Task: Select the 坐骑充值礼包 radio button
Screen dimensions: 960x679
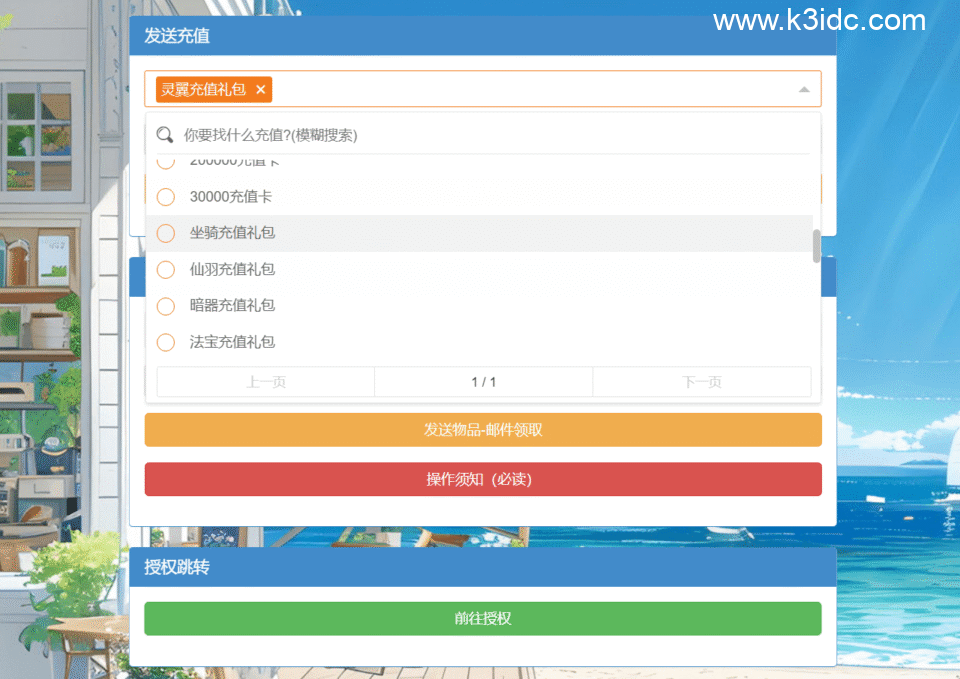Action: pos(166,233)
